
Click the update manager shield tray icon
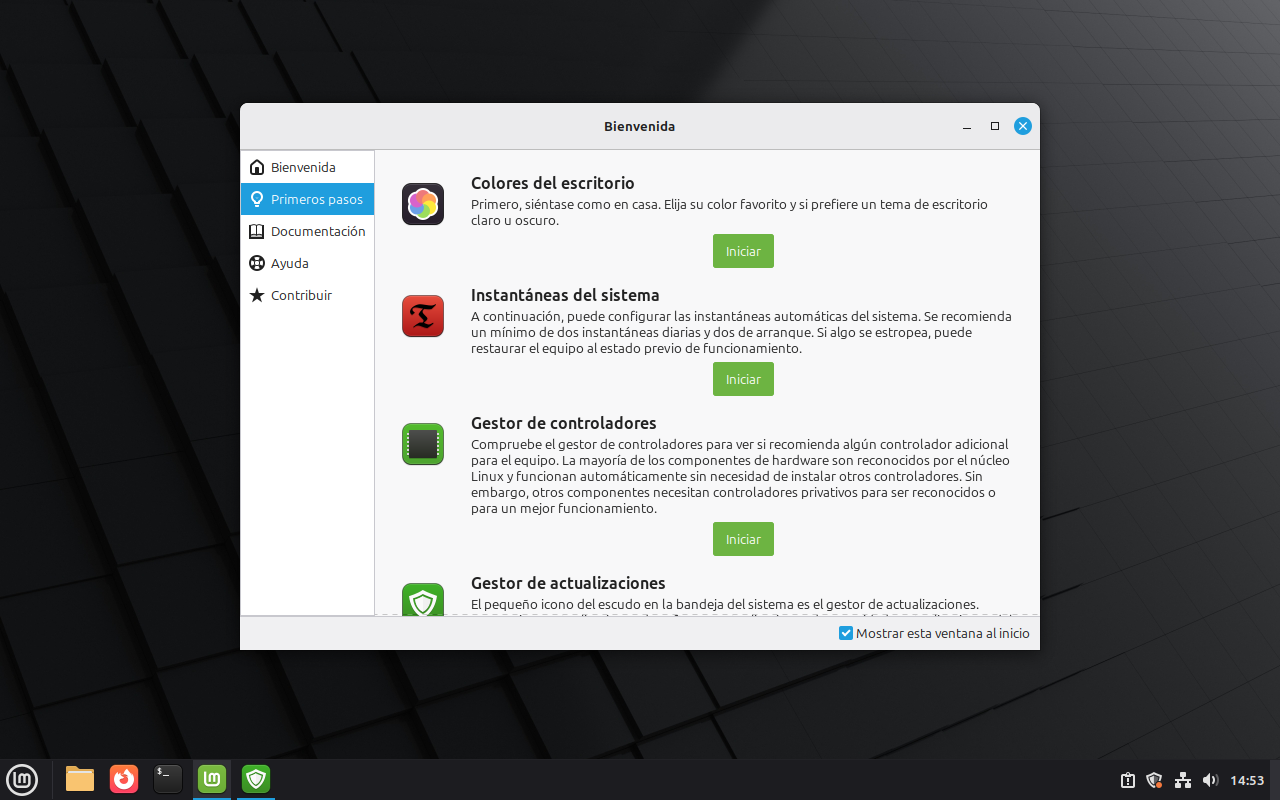1154,780
